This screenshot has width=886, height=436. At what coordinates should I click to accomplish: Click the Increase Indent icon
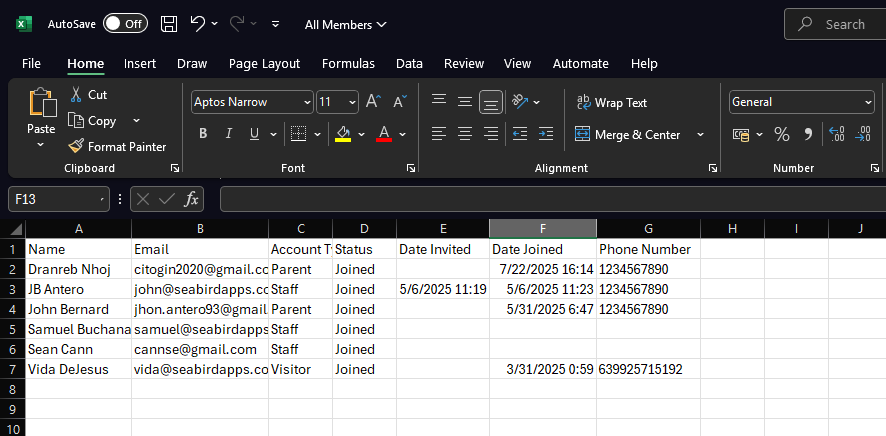coord(546,134)
